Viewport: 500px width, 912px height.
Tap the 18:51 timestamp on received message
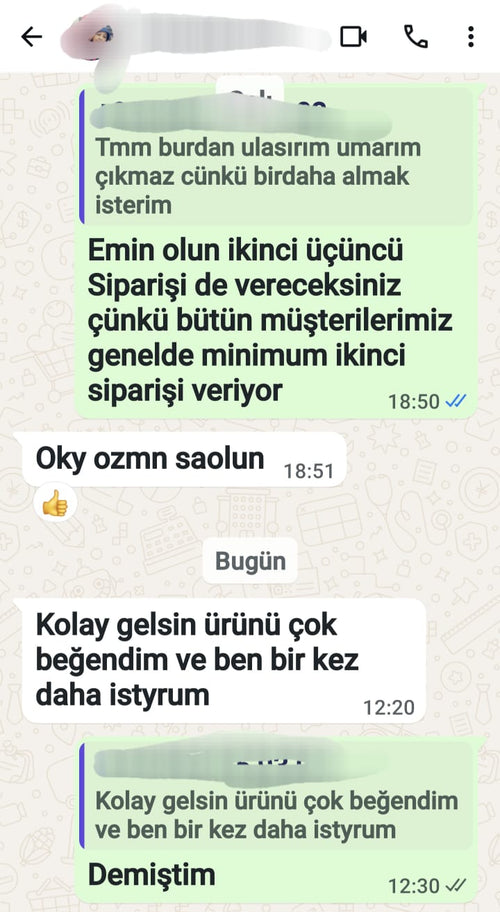pyautogui.click(x=309, y=471)
